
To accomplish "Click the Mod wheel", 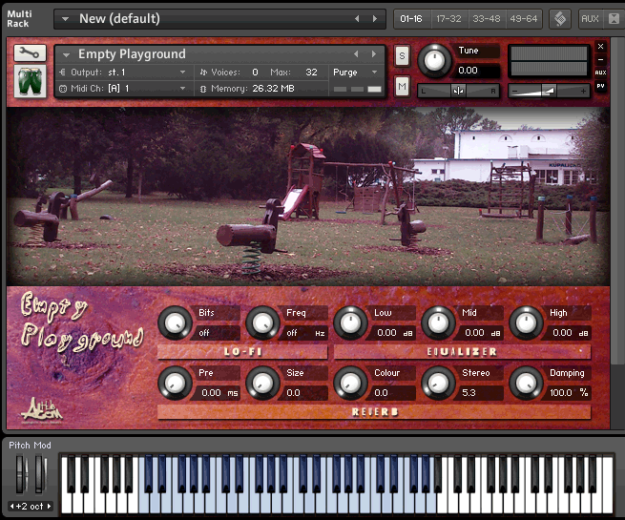I will 40,475.
